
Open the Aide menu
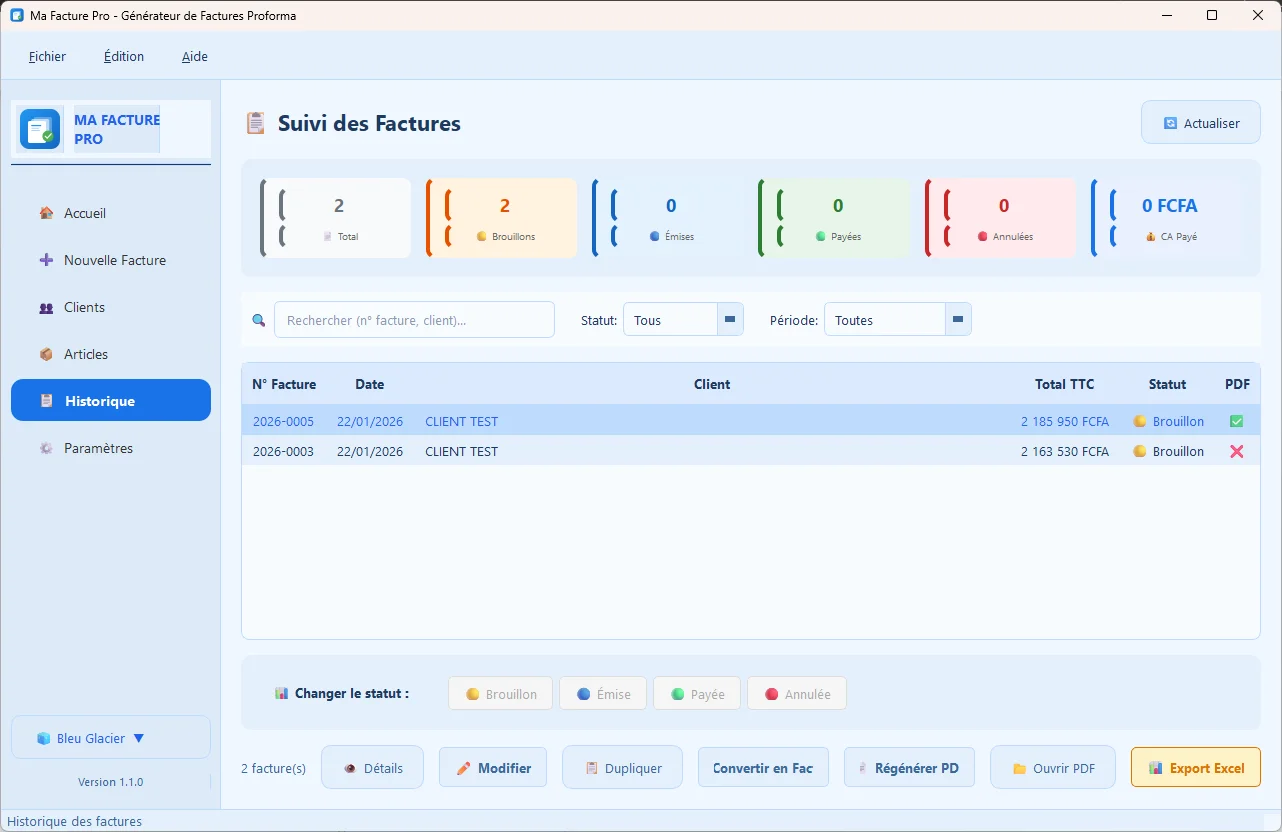click(195, 56)
